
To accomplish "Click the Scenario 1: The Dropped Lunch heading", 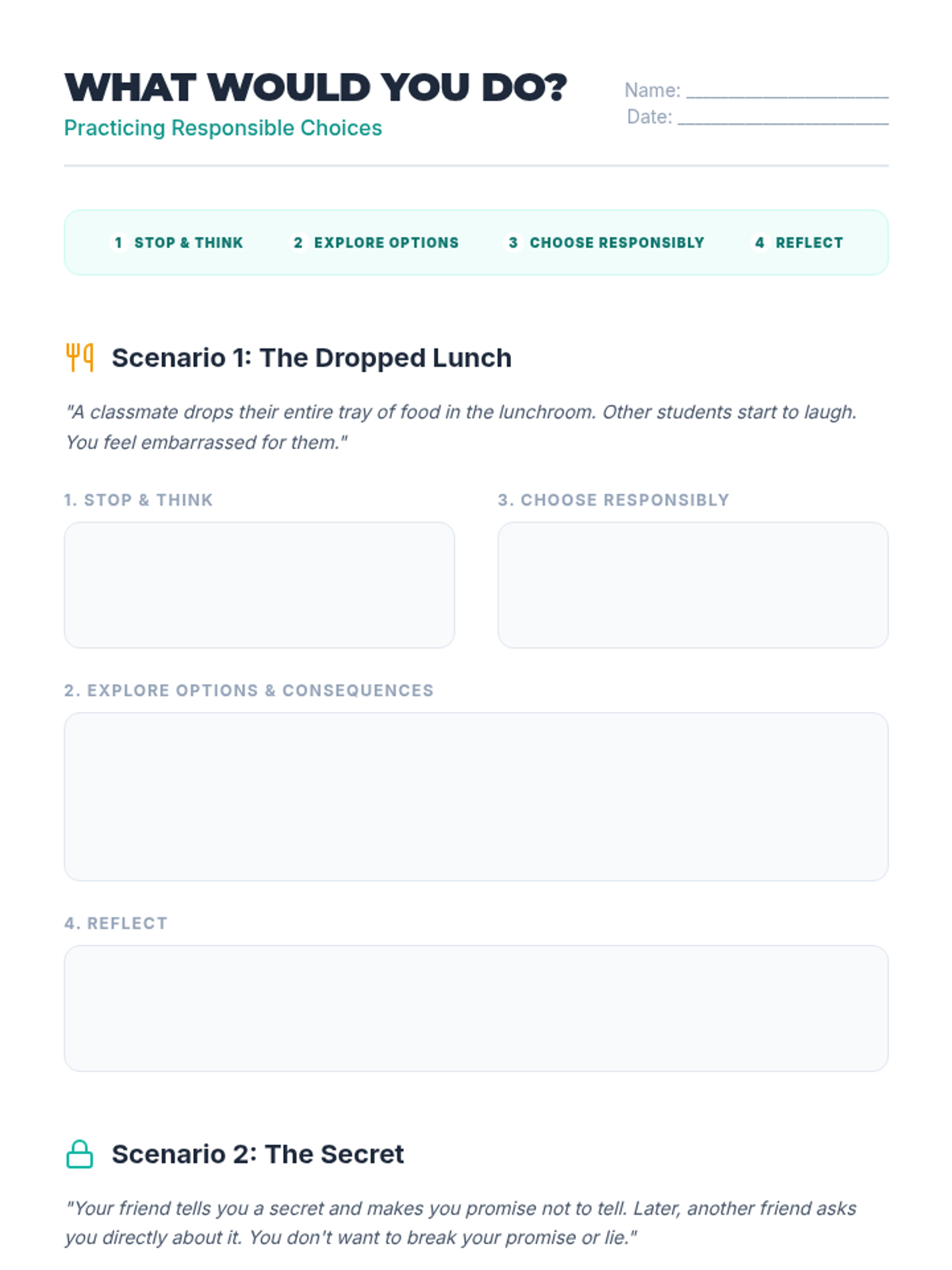I will [312, 358].
